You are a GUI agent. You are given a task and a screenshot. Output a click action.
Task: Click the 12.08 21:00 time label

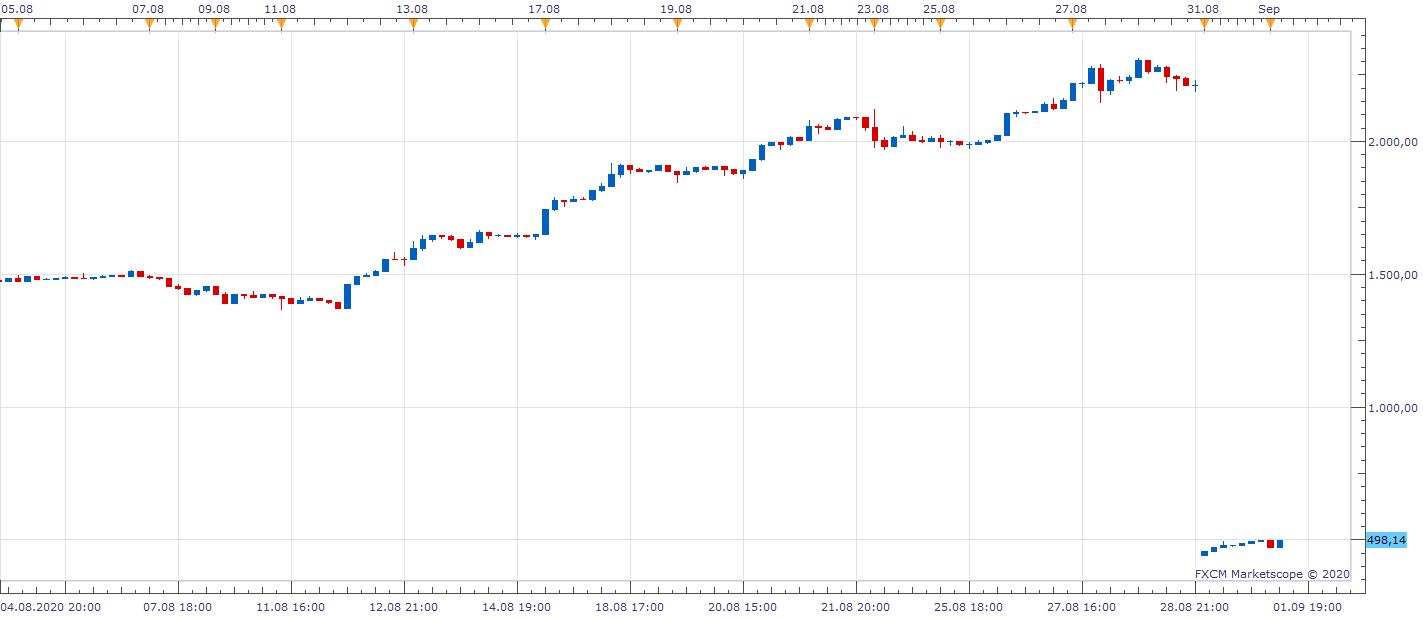(404, 606)
